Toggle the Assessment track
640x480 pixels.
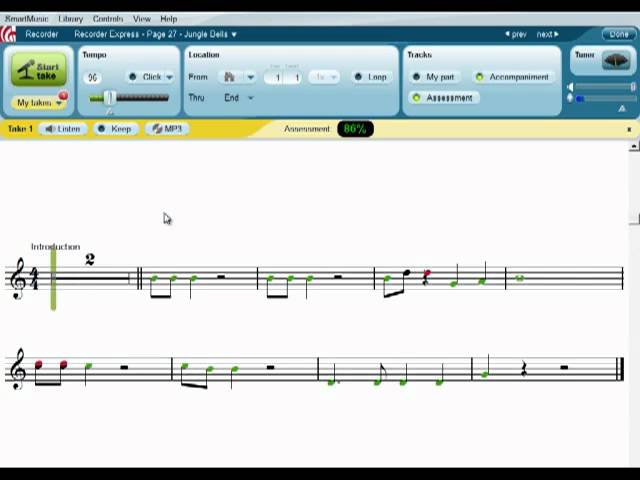click(x=444, y=98)
